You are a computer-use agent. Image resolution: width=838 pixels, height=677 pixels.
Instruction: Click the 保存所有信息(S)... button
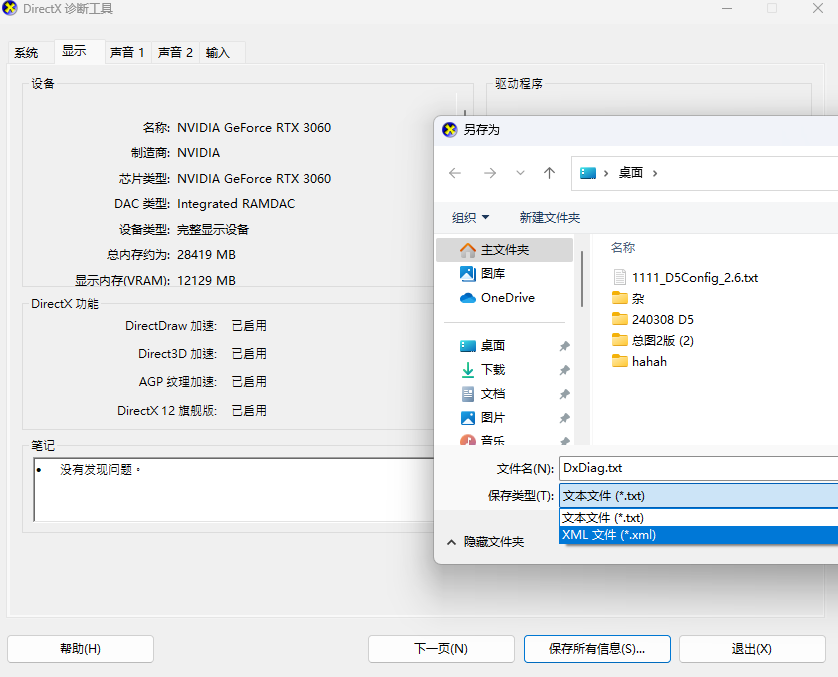coord(597,649)
